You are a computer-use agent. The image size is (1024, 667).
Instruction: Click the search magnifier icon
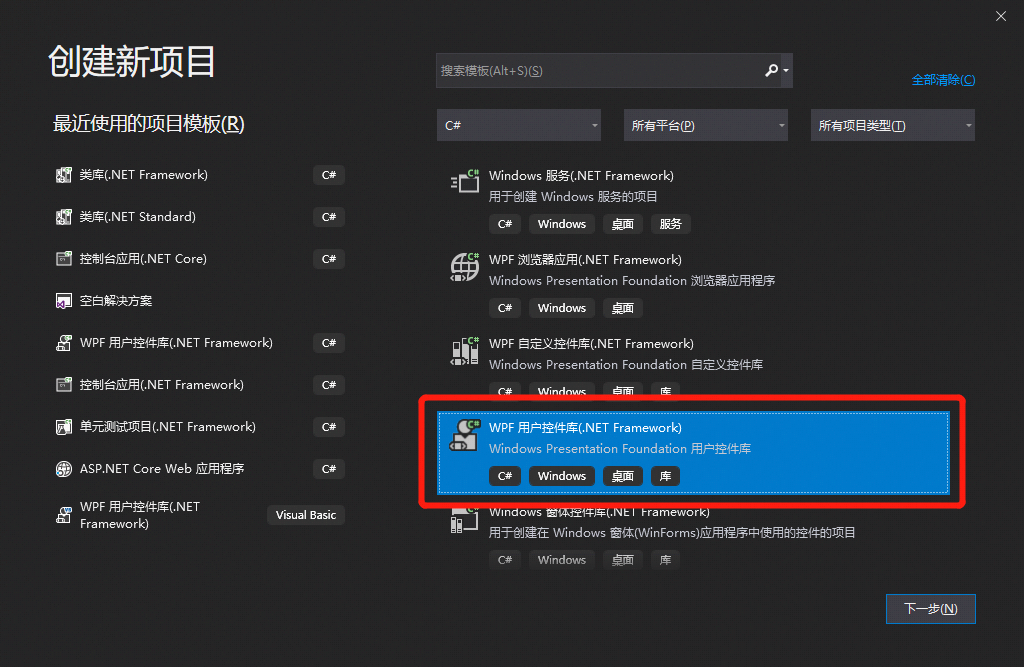click(771, 70)
